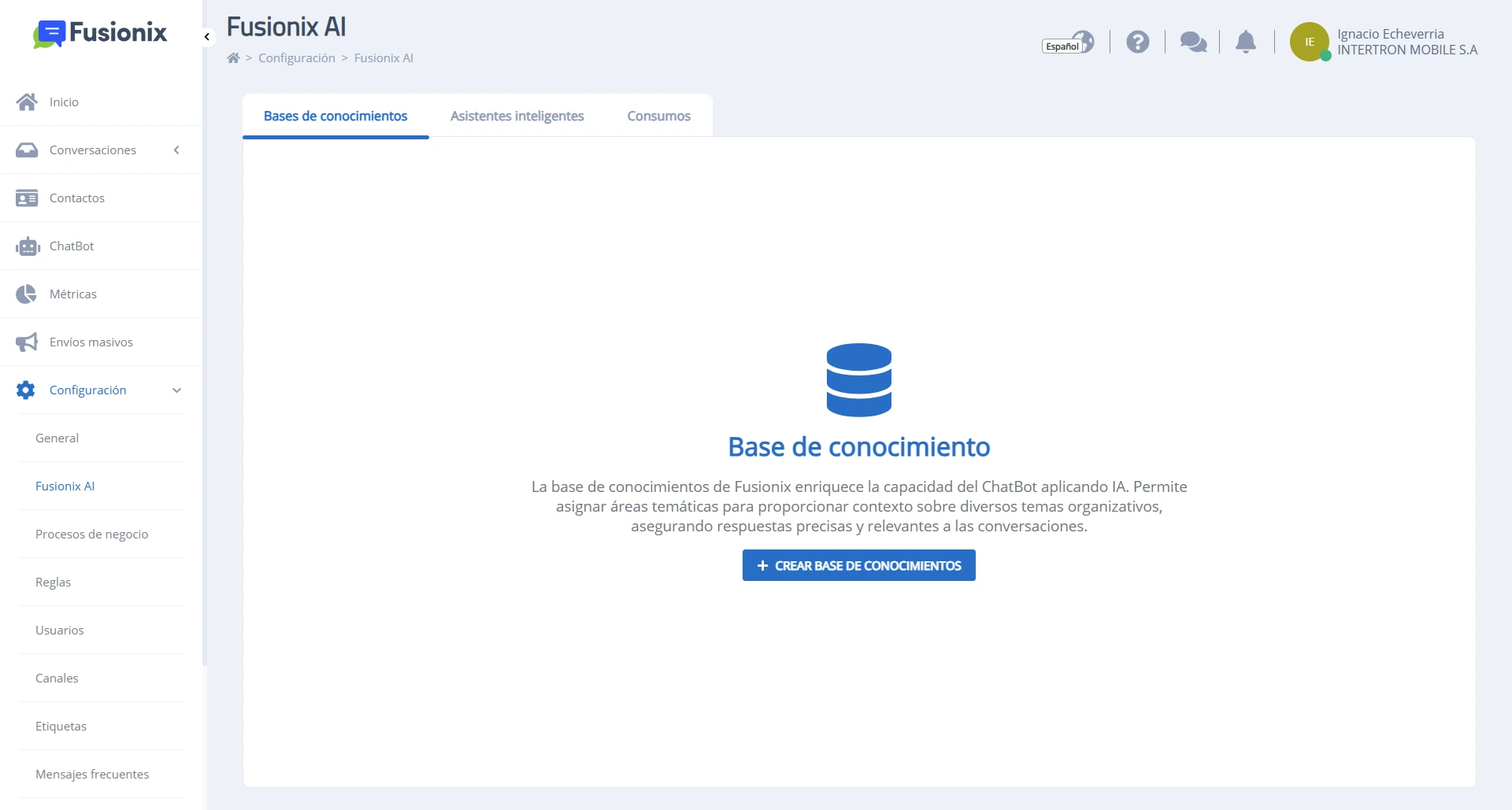The width and height of the screenshot is (1512, 810).
Task: Click Fusionix AI in the breadcrumb
Action: 384,58
